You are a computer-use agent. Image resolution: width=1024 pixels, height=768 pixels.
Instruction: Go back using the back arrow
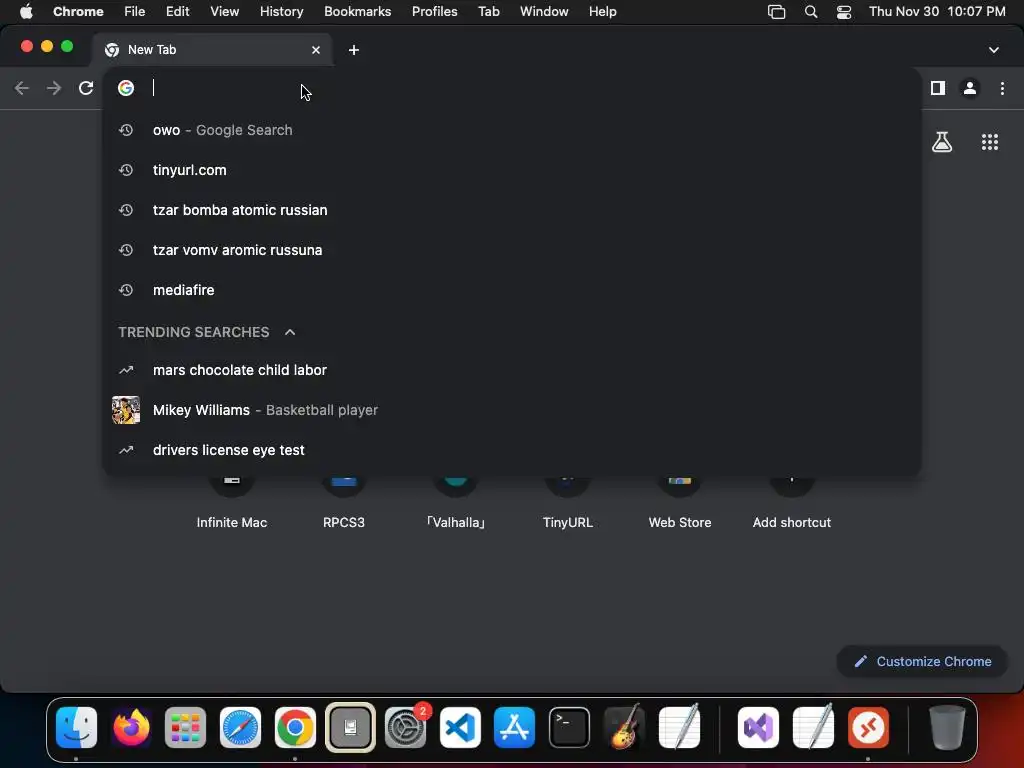(x=22, y=88)
